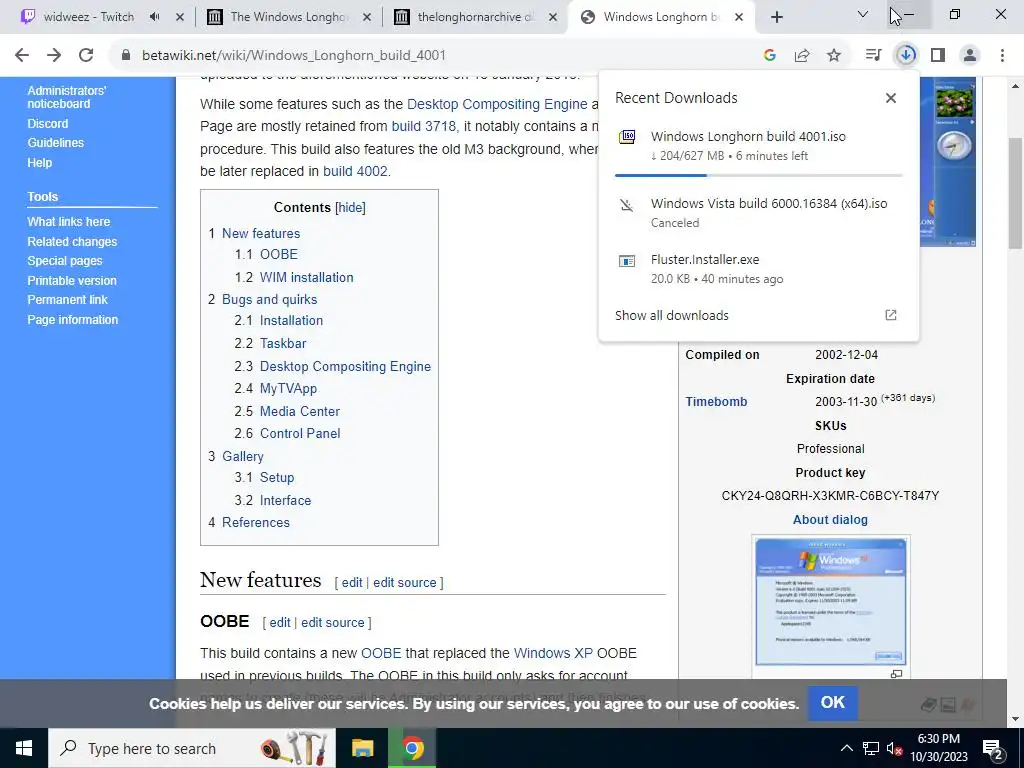This screenshot has height=768, width=1024.
Task: Open the Guidelines sidebar link
Action: click(x=56, y=143)
